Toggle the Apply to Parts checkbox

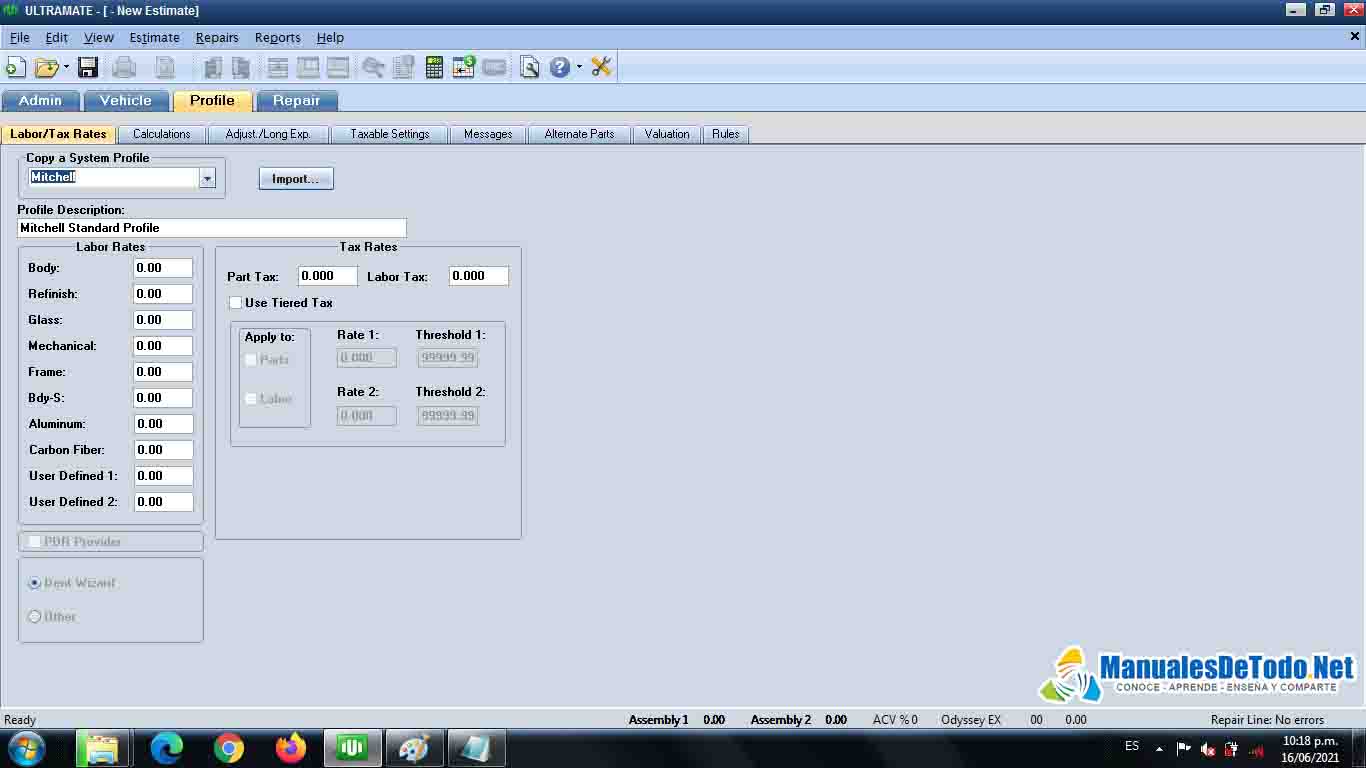[251, 360]
